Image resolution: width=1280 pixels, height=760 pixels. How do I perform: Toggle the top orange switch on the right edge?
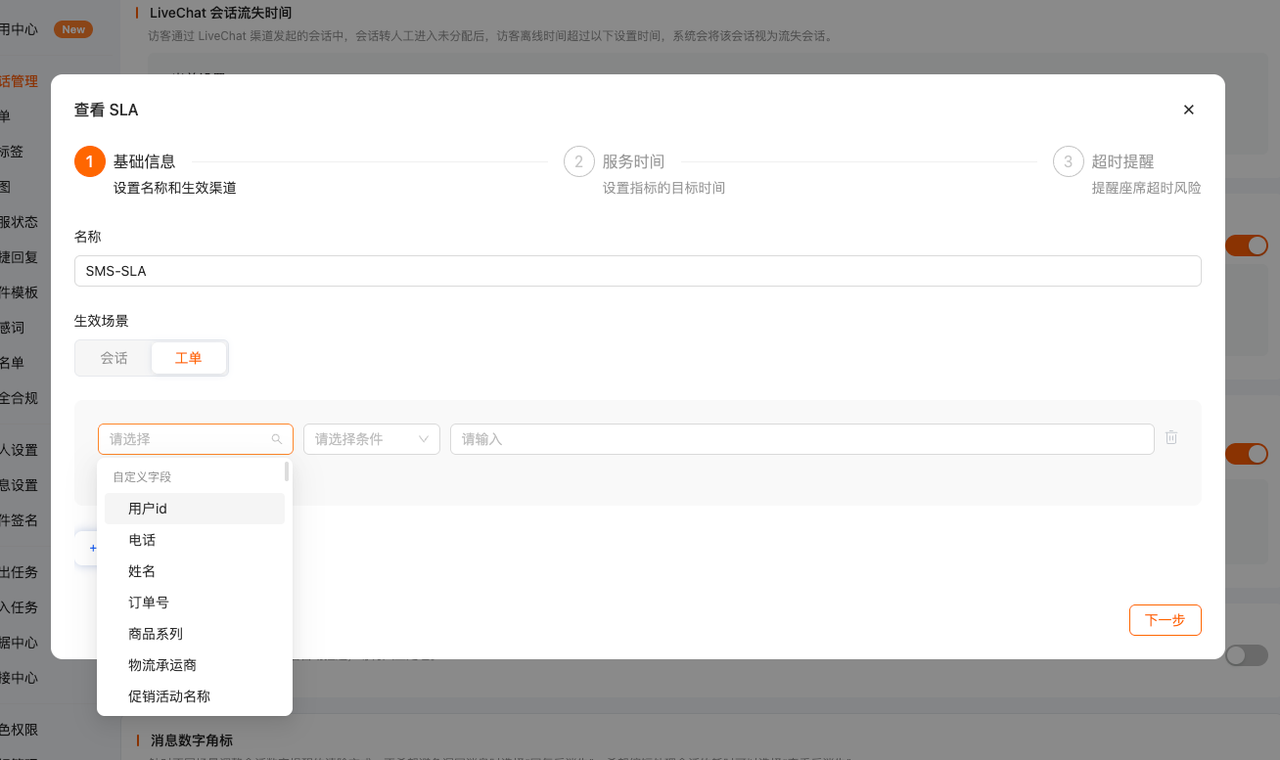(1246, 245)
